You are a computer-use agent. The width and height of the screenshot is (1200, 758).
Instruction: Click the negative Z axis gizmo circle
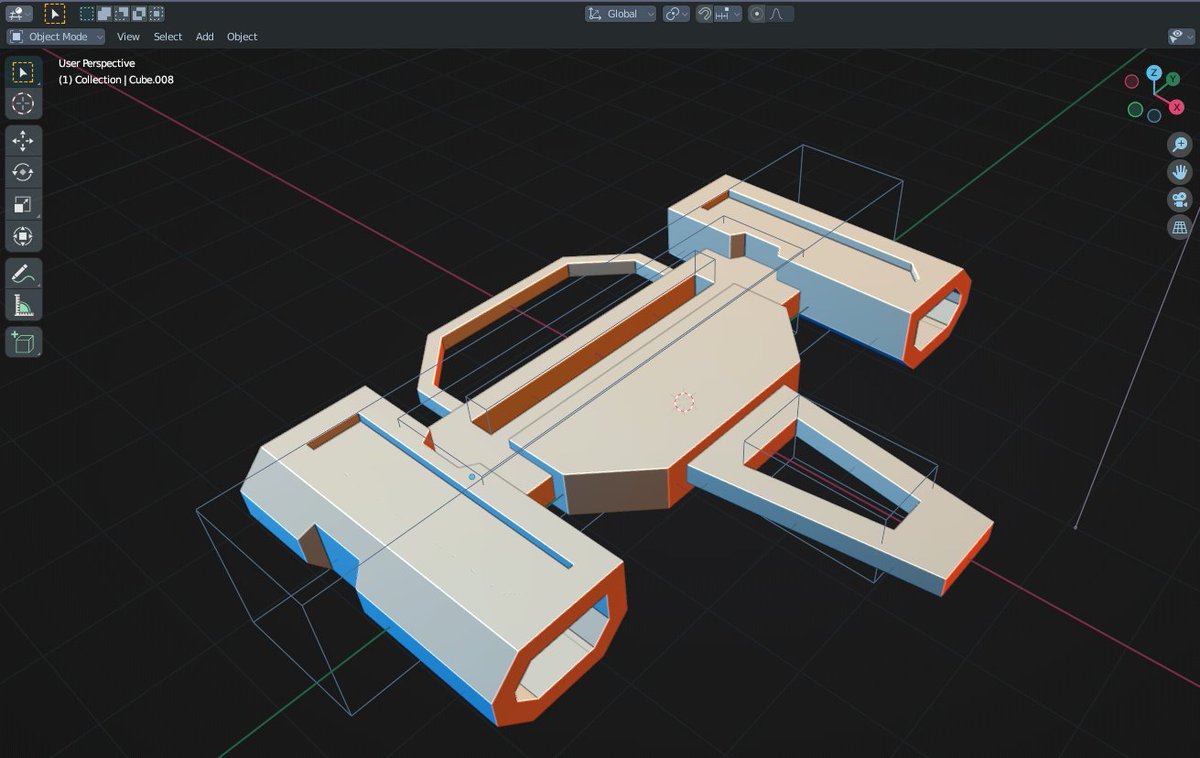(x=1154, y=116)
